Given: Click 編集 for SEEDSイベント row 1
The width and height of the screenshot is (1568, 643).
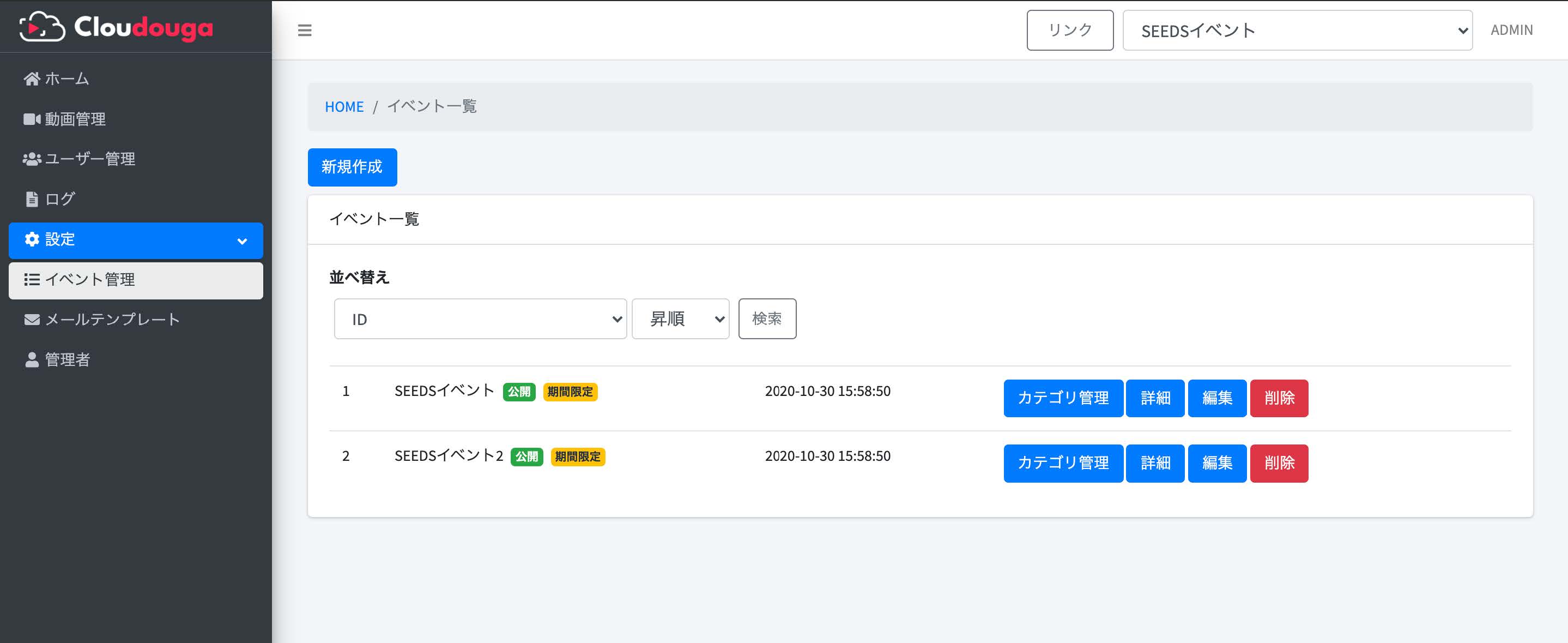Looking at the screenshot, I should point(1217,398).
